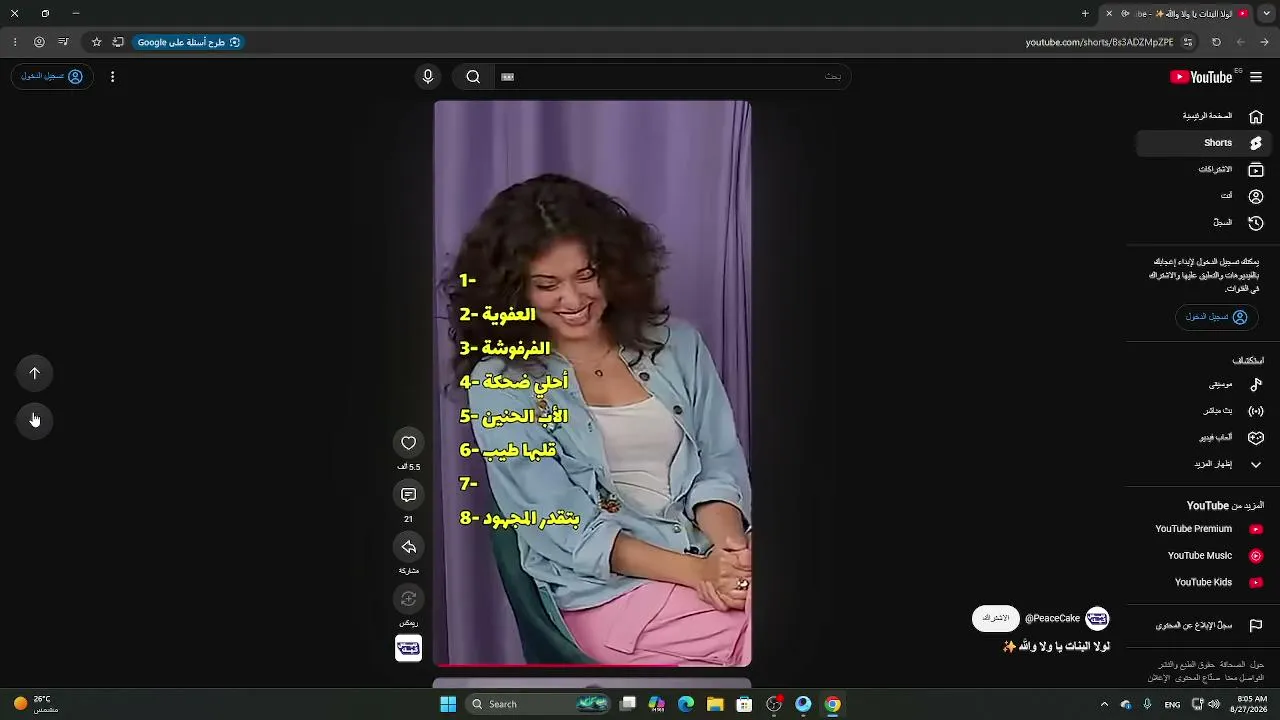Open a new browser tab

(x=1085, y=13)
